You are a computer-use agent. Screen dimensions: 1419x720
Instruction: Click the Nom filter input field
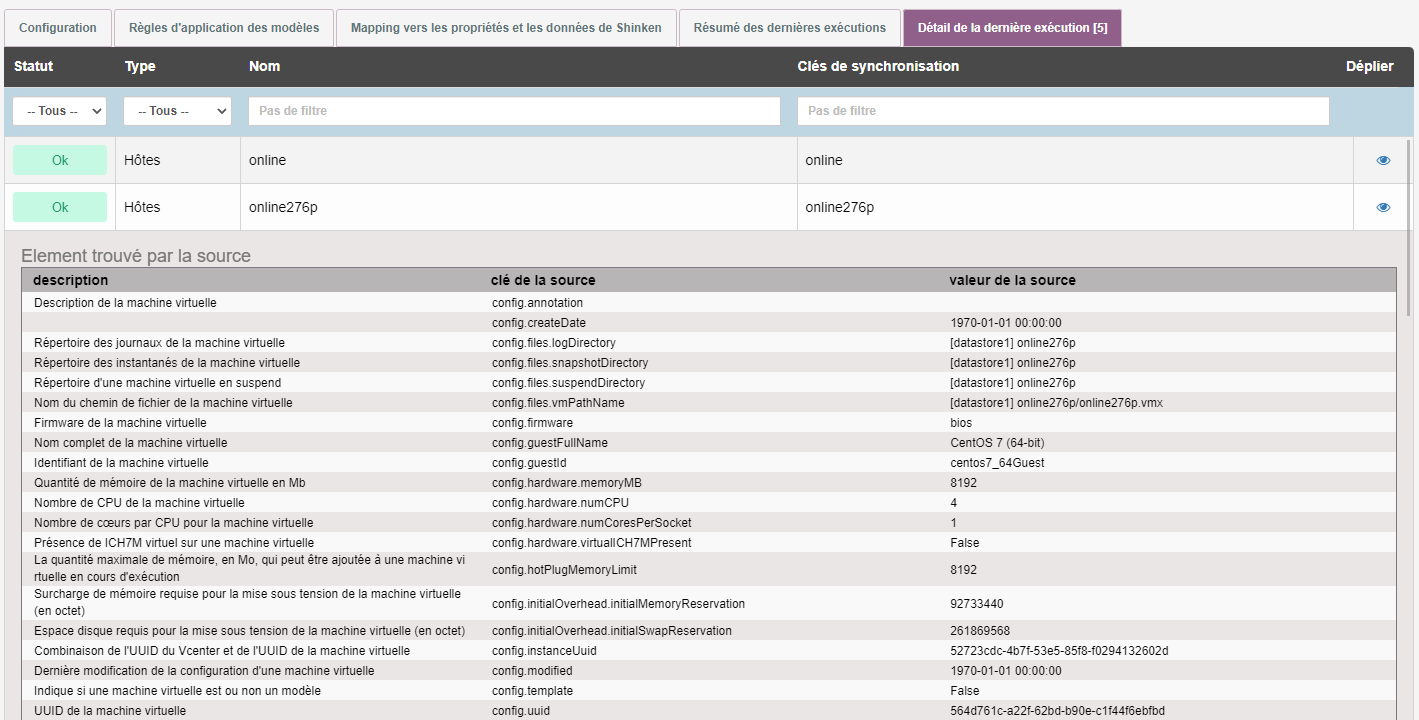514,111
